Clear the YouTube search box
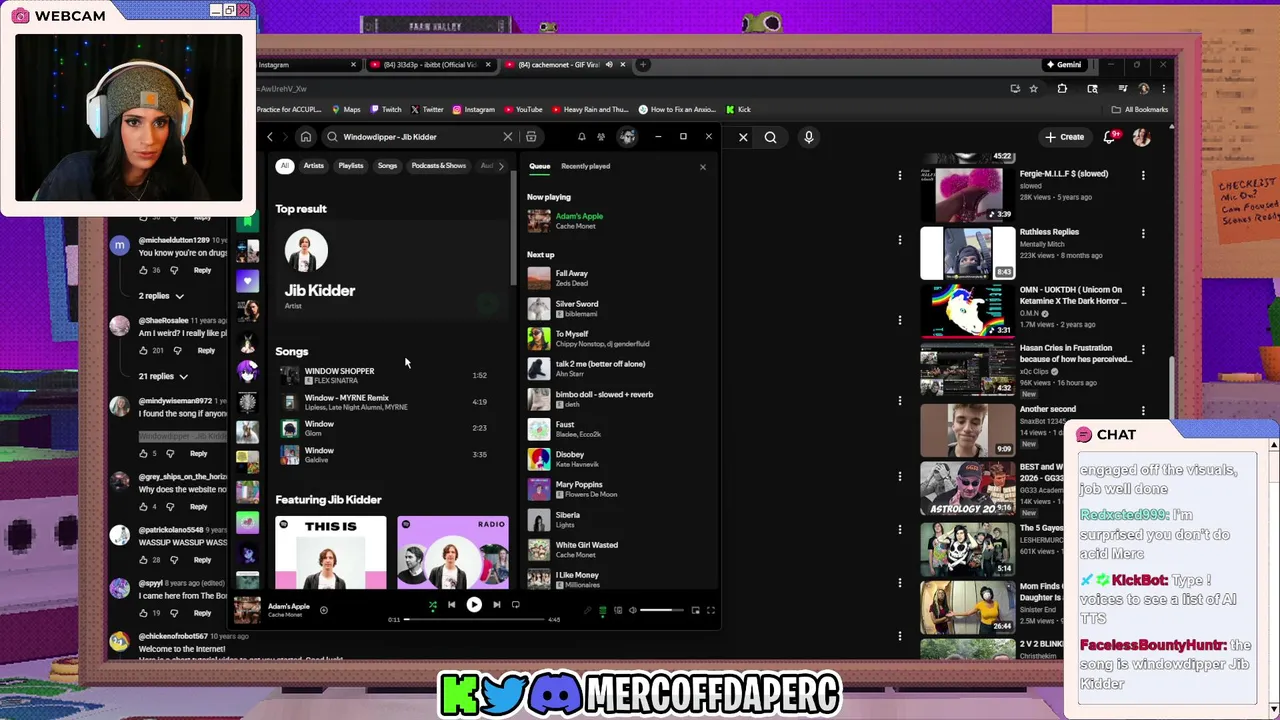Viewport: 1280px width, 720px height. point(743,137)
